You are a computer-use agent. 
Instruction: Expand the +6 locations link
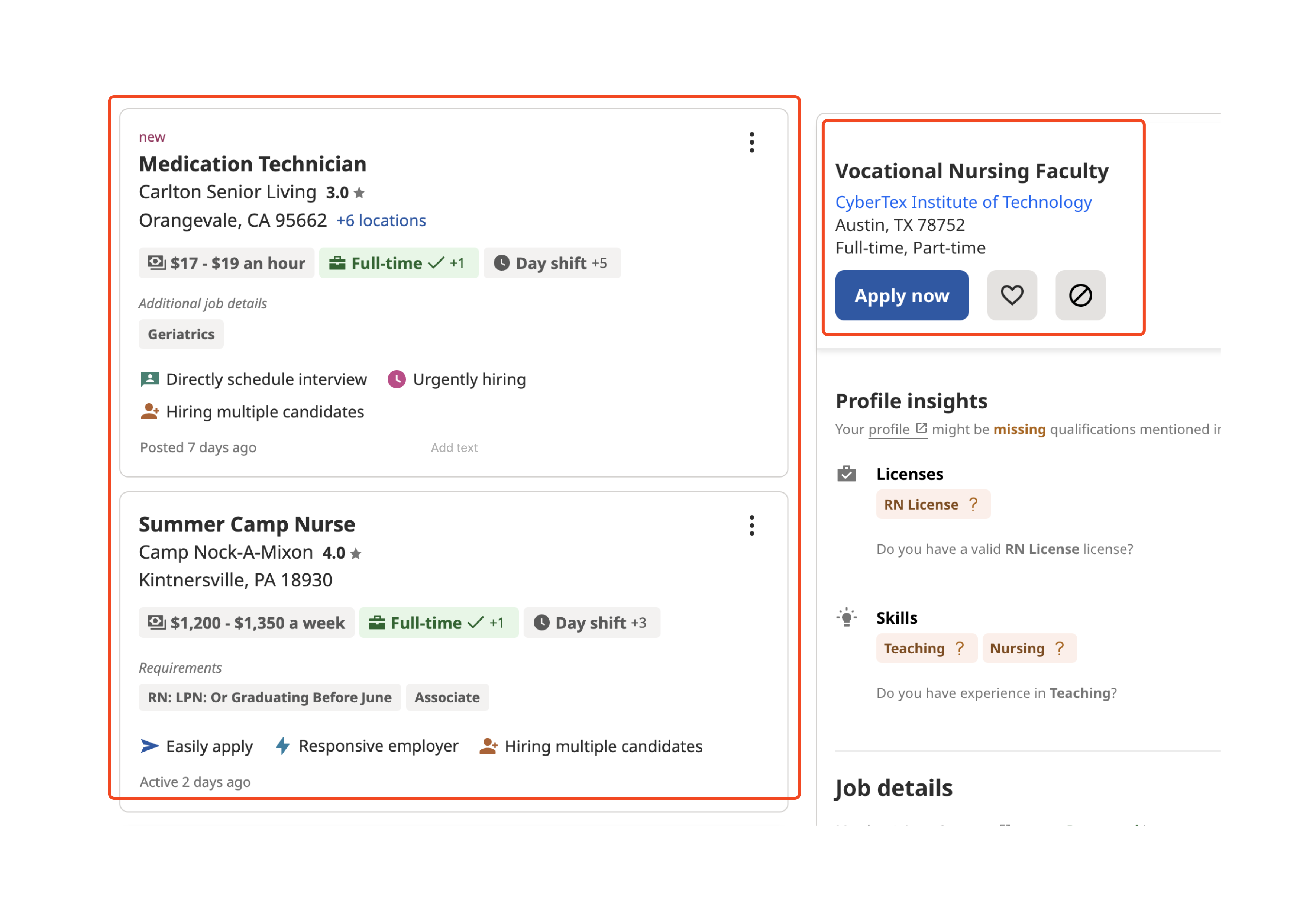[x=381, y=221]
